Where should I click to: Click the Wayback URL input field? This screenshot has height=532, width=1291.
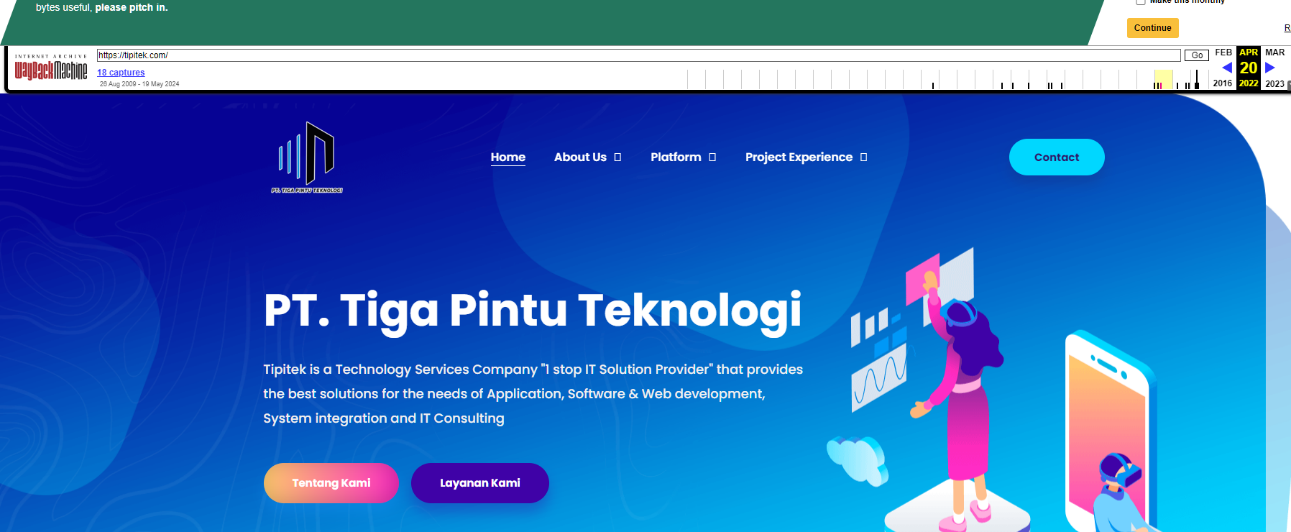tap(639, 55)
